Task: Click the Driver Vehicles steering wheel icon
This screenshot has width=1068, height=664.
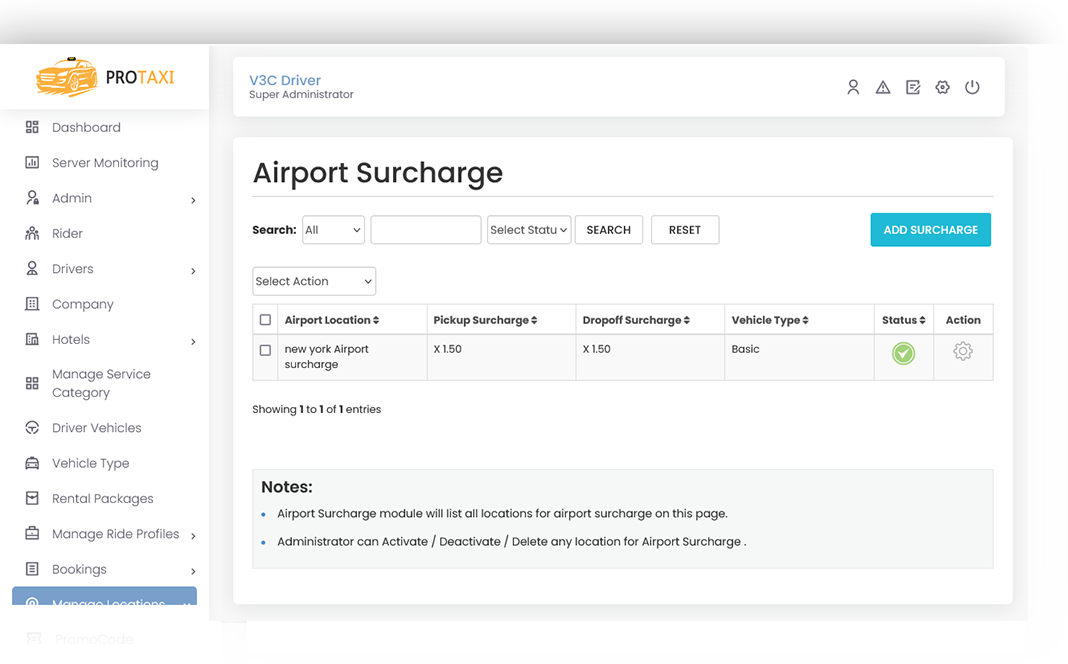Action: click(x=32, y=428)
